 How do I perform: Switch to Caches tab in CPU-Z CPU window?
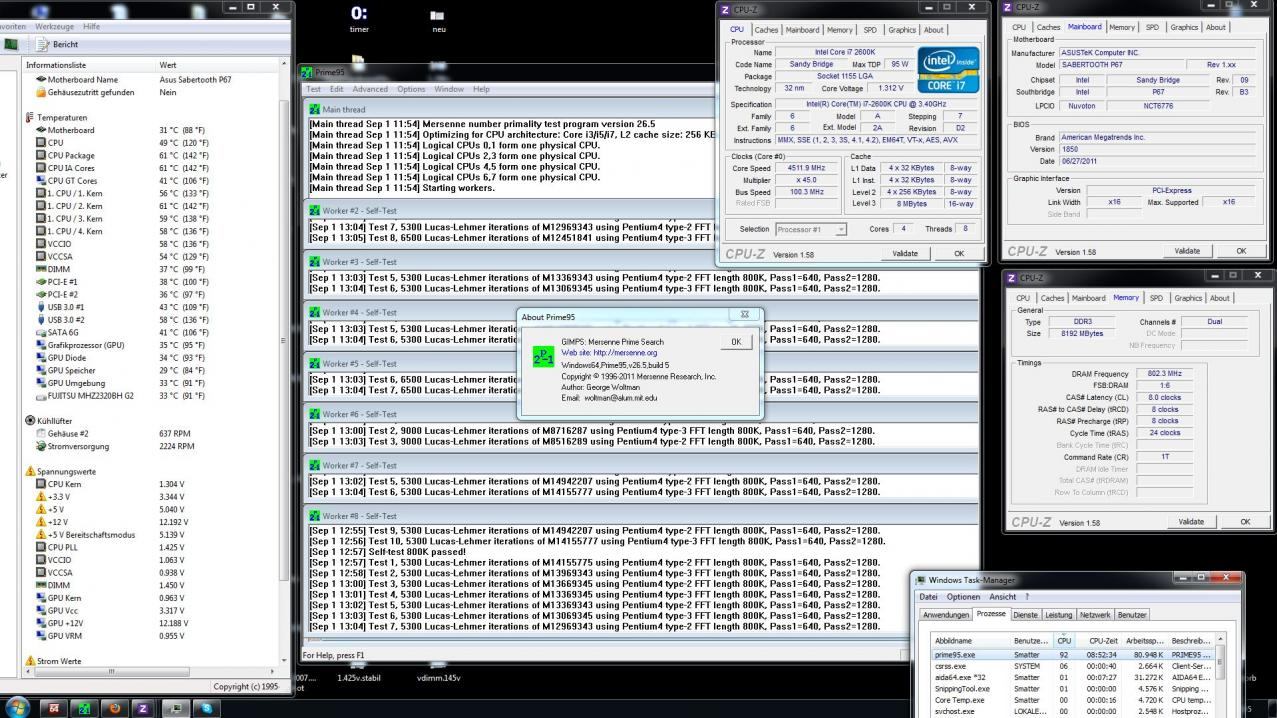(x=766, y=30)
